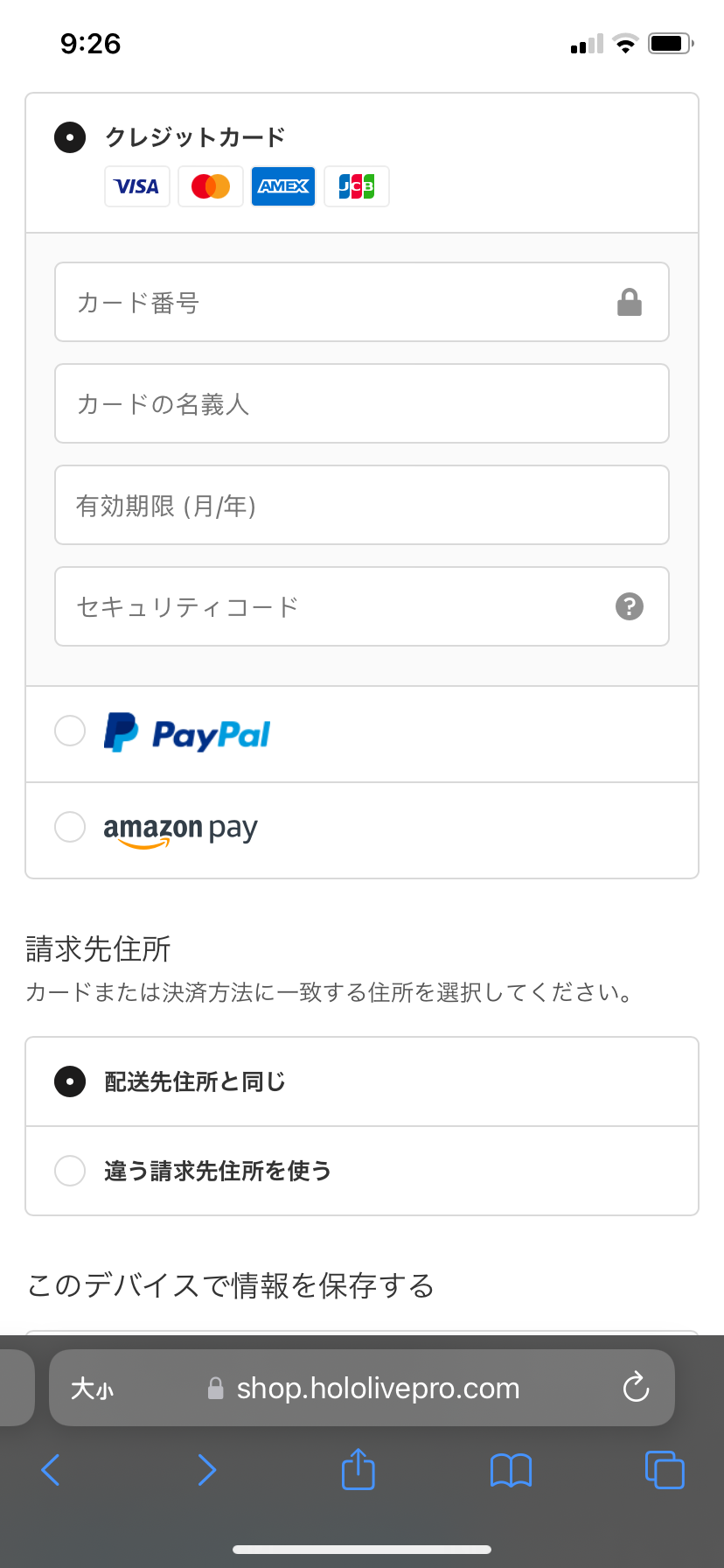The width and height of the screenshot is (724, 1568).
Task: Click security code help question mark icon
Action: 630,606
